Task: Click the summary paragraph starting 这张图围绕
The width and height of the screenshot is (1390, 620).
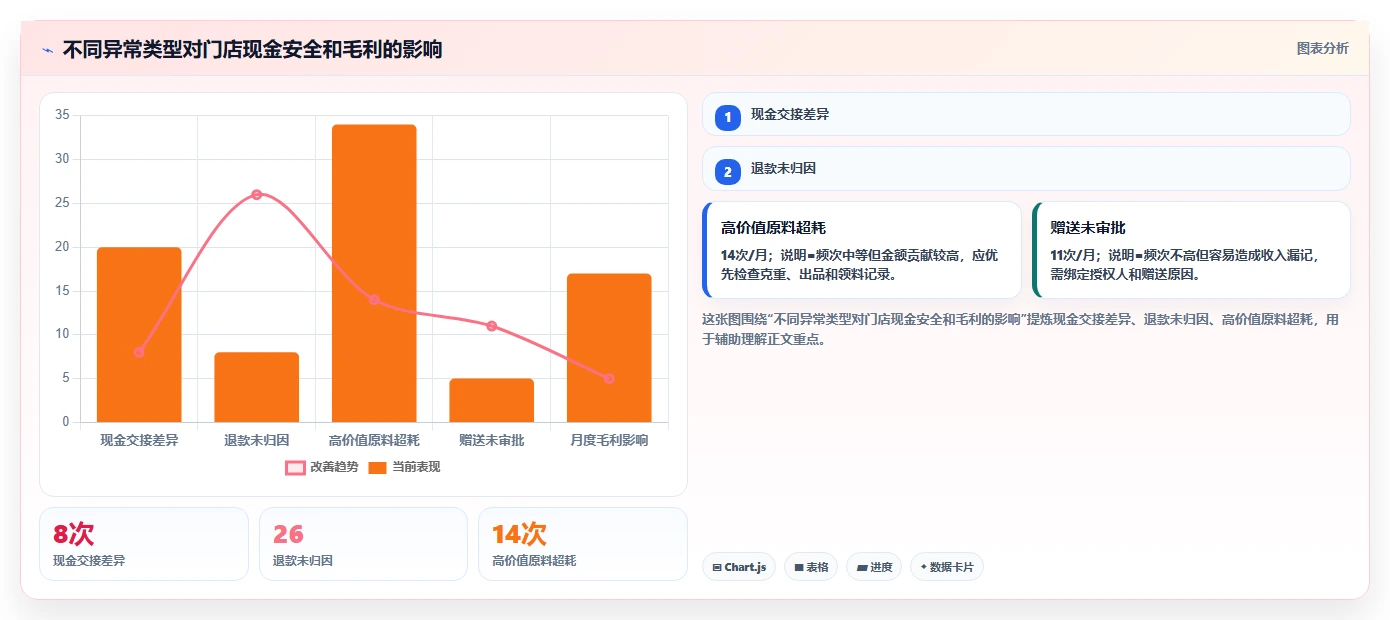Action: click(x=1020, y=329)
